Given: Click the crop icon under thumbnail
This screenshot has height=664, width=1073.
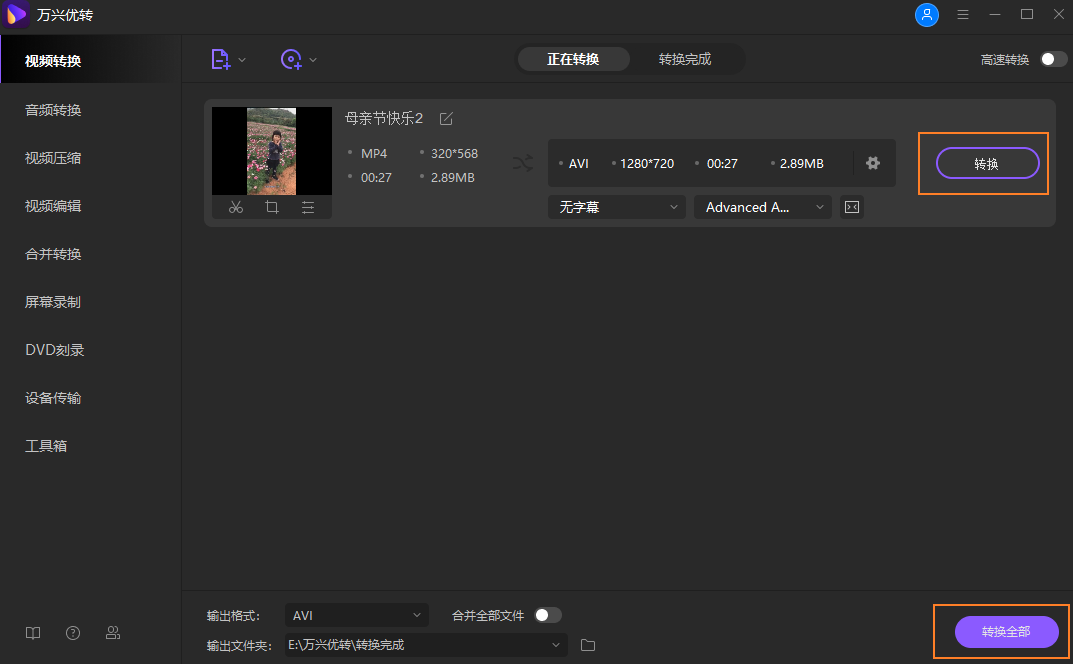Looking at the screenshot, I should [x=272, y=207].
